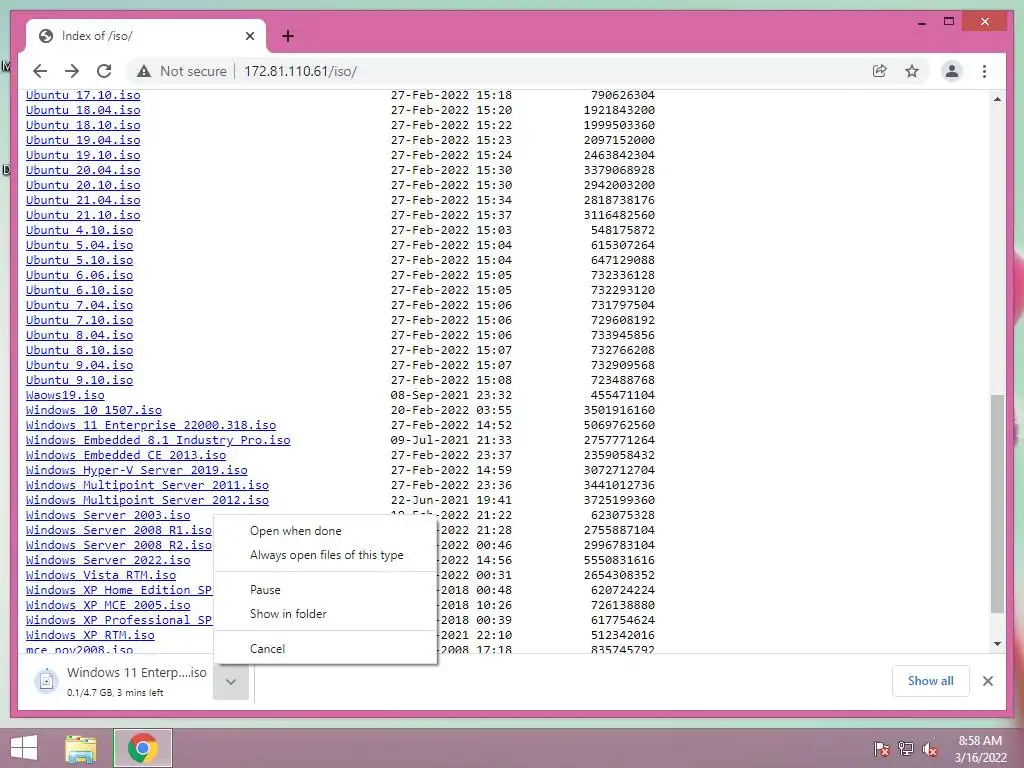The width and height of the screenshot is (1024, 768).
Task: Click the muted volume tray icon
Action: (x=930, y=749)
